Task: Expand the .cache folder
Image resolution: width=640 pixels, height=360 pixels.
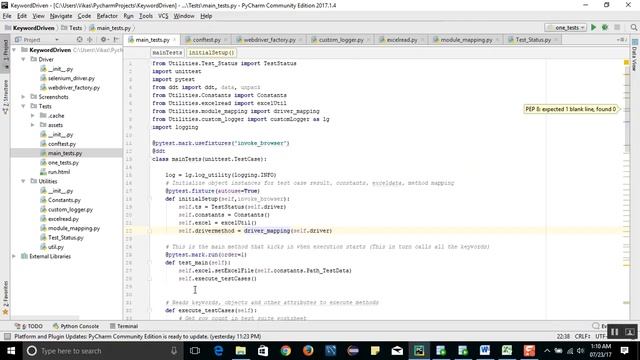Action: (33, 116)
